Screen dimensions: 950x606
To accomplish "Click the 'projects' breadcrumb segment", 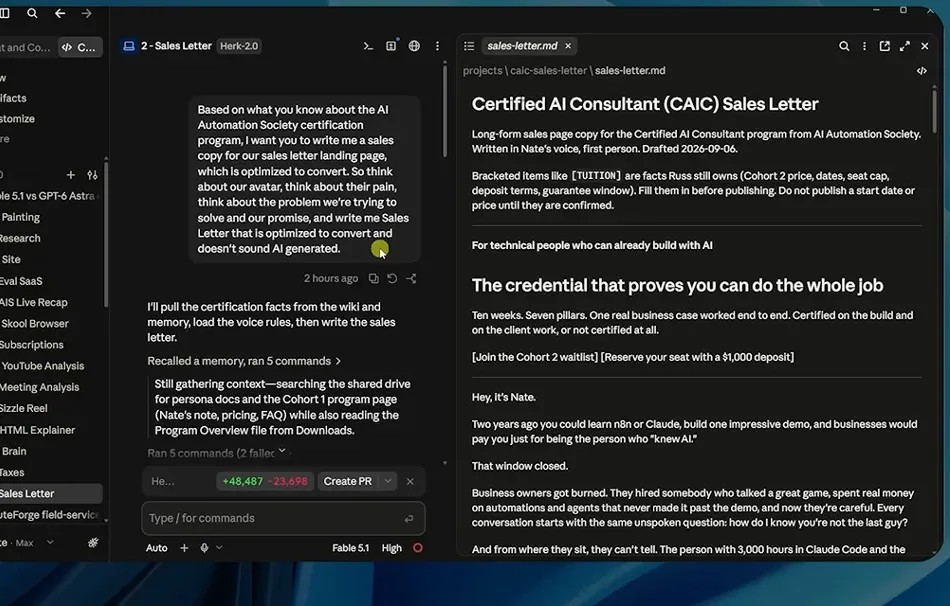I will click(x=482, y=71).
